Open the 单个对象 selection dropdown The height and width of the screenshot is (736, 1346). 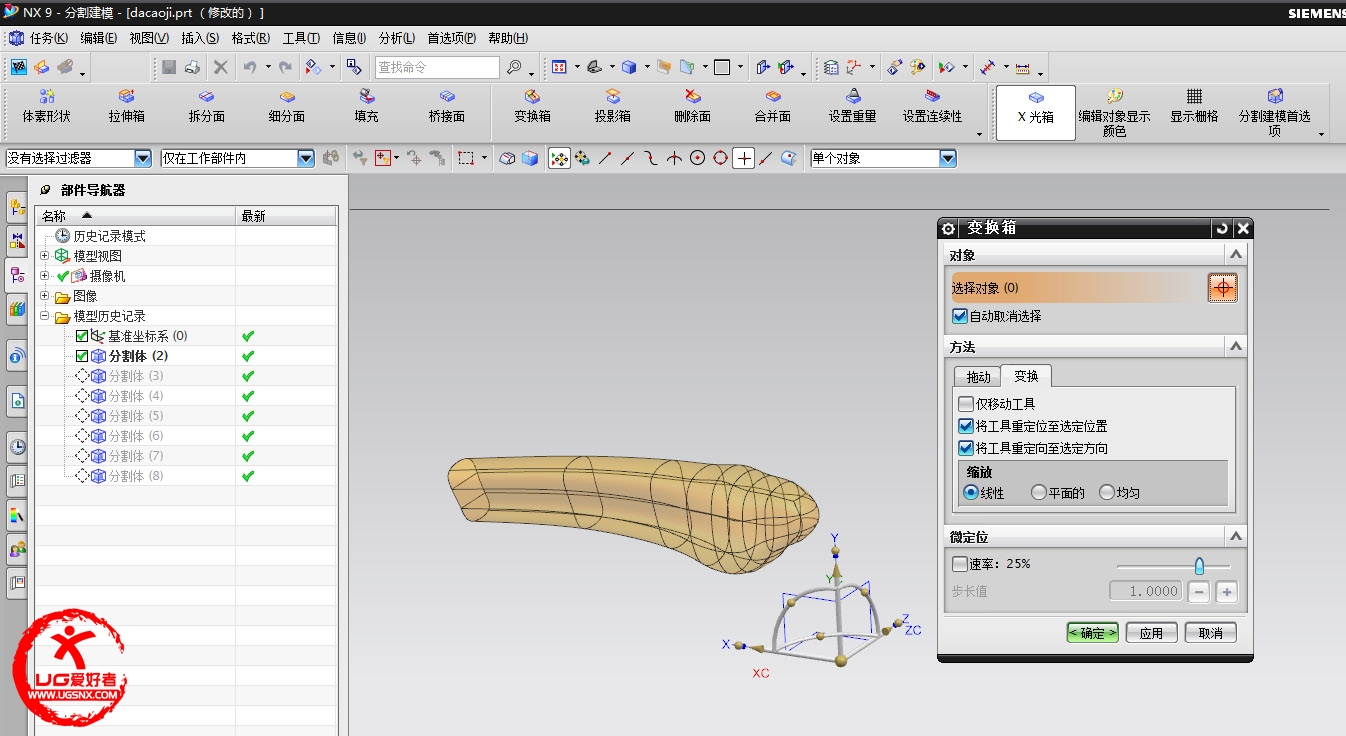pos(948,158)
